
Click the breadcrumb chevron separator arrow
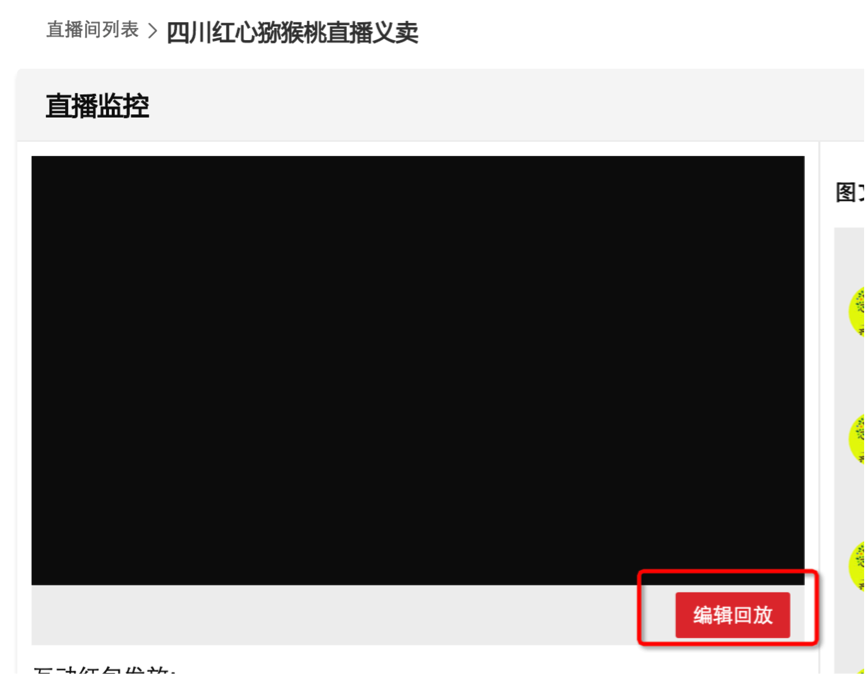click(x=153, y=31)
